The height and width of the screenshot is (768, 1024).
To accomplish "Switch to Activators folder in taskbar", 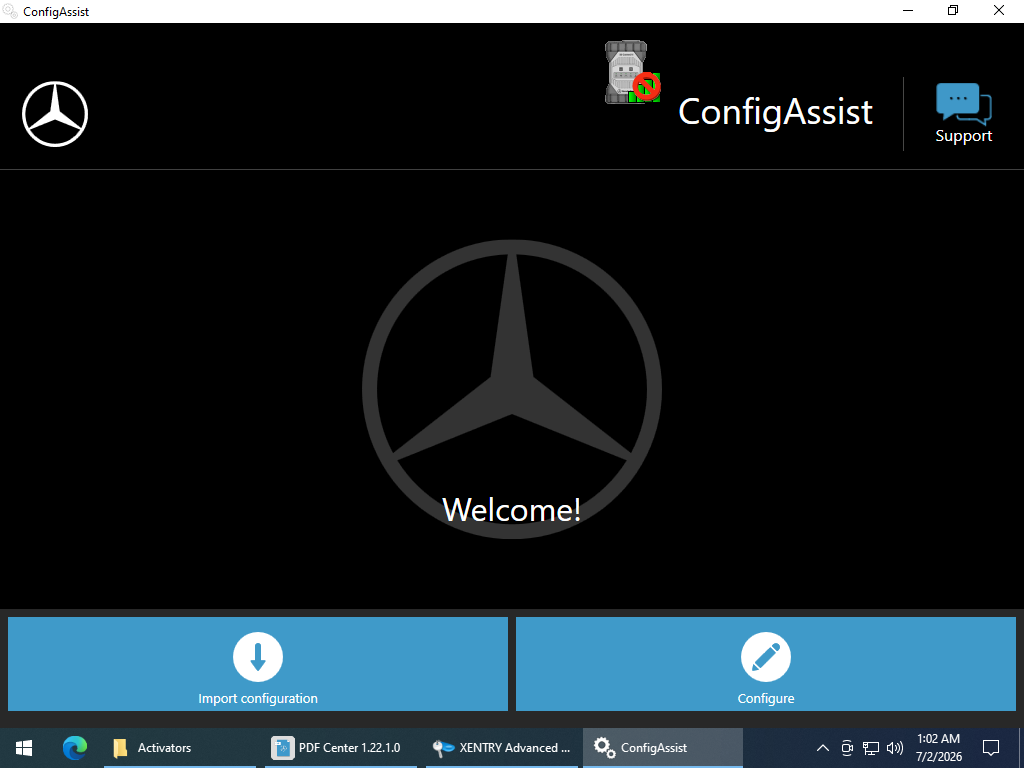I will pos(180,748).
